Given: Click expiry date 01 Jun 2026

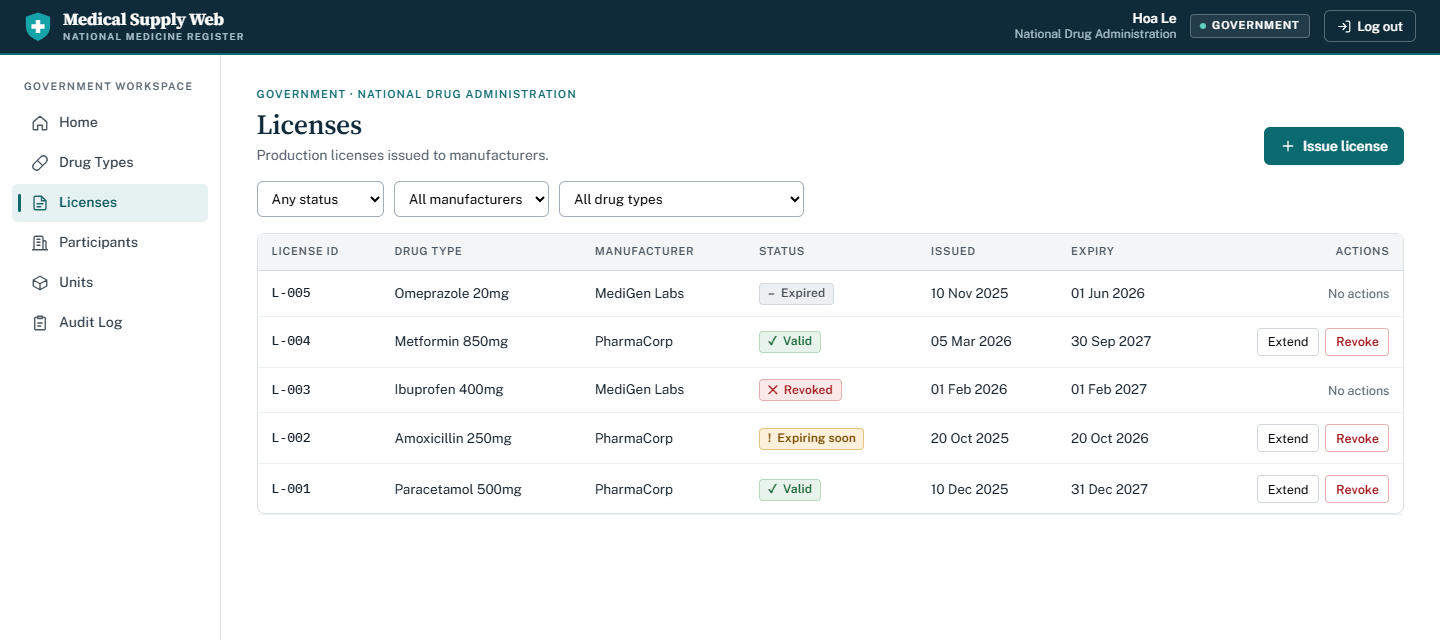Looking at the screenshot, I should (x=1108, y=293).
